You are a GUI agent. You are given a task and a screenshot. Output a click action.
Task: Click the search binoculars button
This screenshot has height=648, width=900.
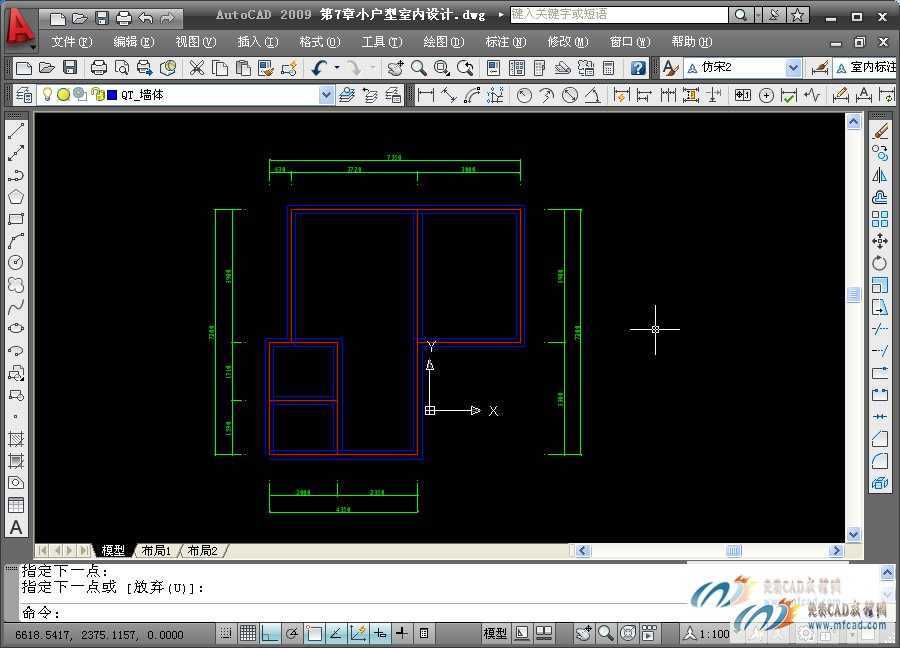click(741, 15)
